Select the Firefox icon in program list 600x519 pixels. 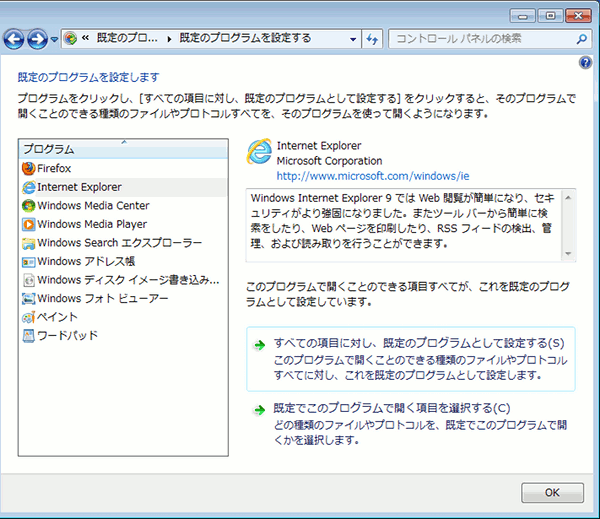point(28,168)
